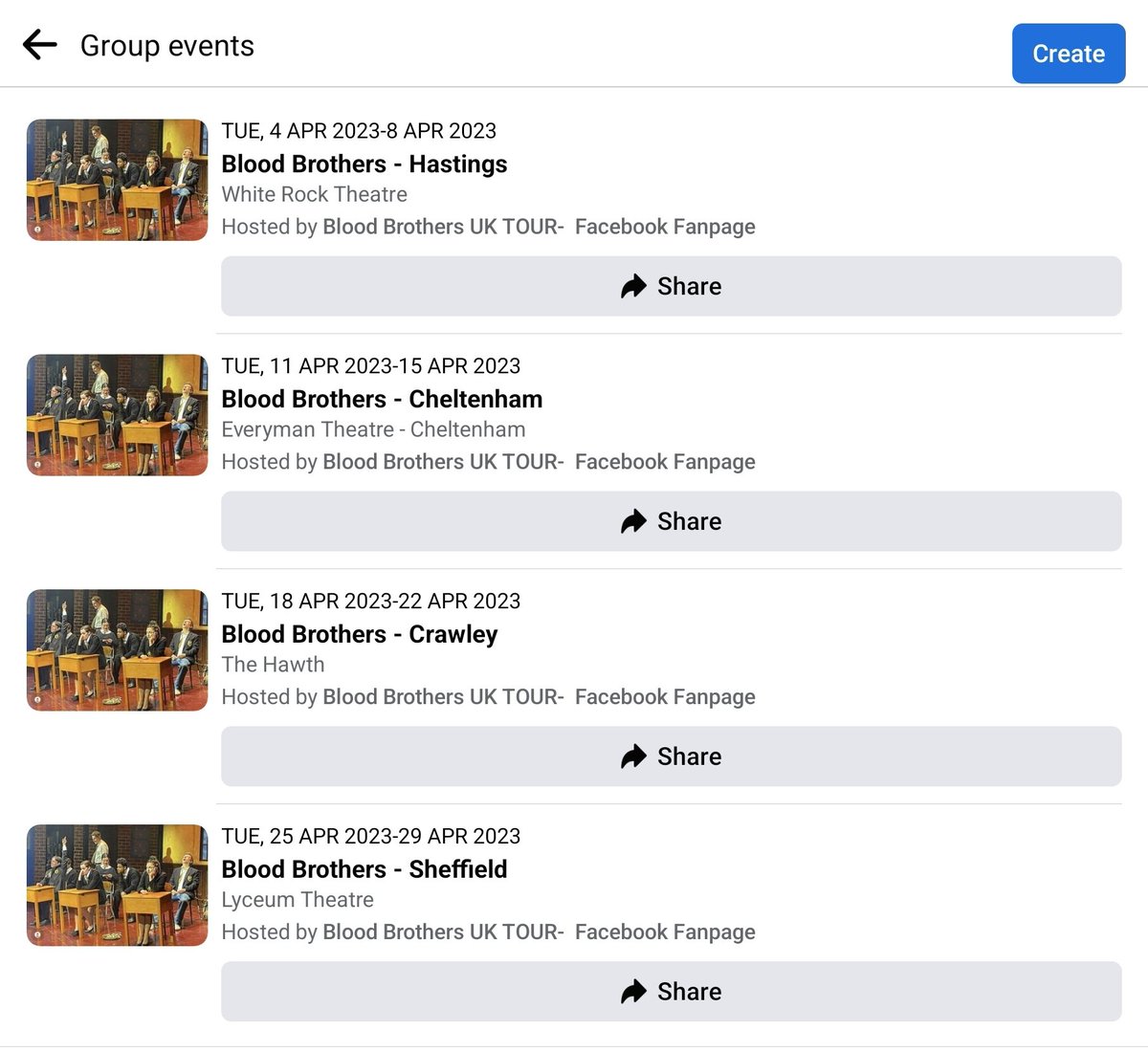1148x1052 pixels.
Task: Open the Crawley event thumbnail
Action: [117, 650]
